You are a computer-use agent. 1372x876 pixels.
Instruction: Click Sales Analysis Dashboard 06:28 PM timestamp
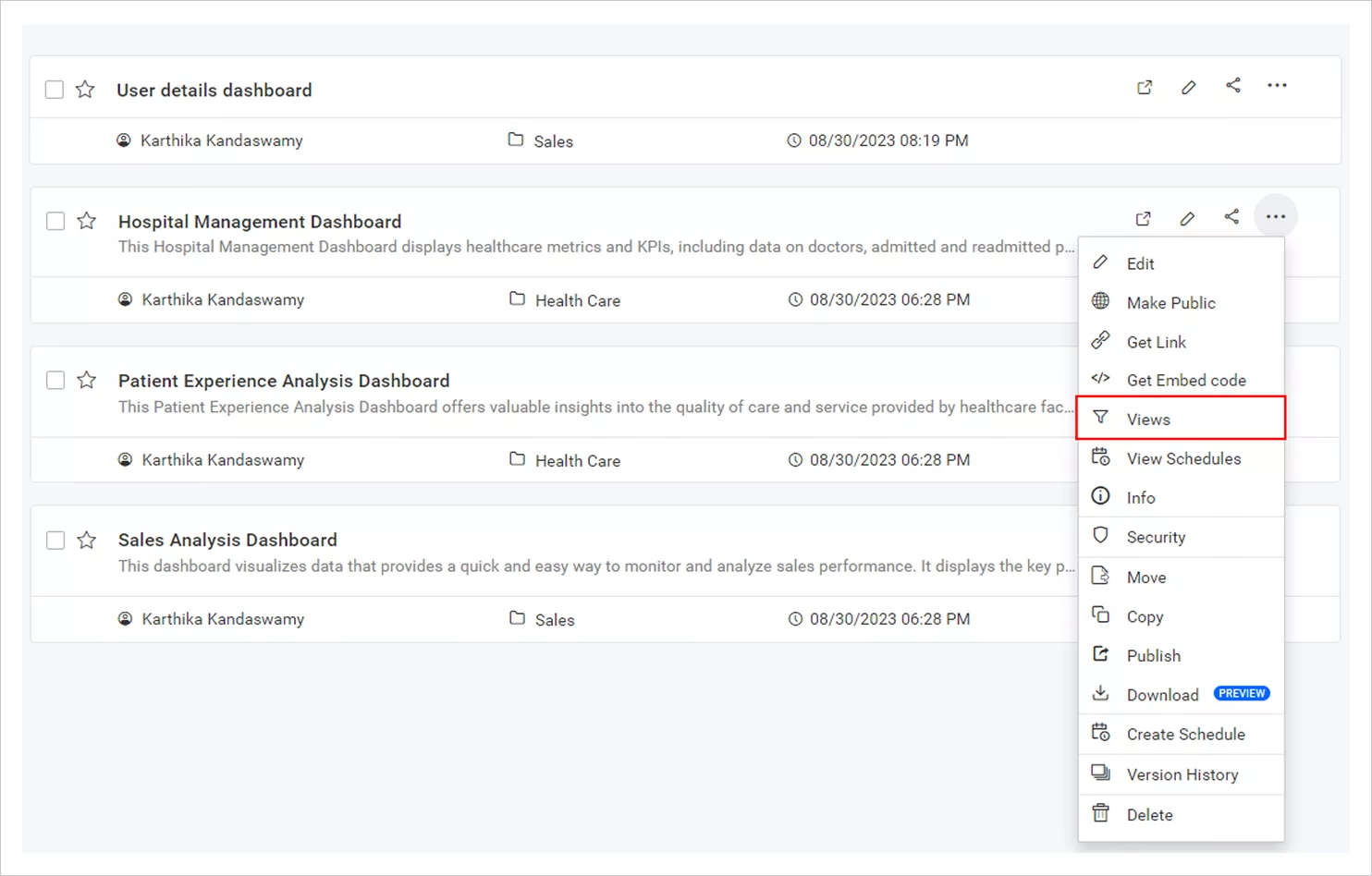coord(879,619)
